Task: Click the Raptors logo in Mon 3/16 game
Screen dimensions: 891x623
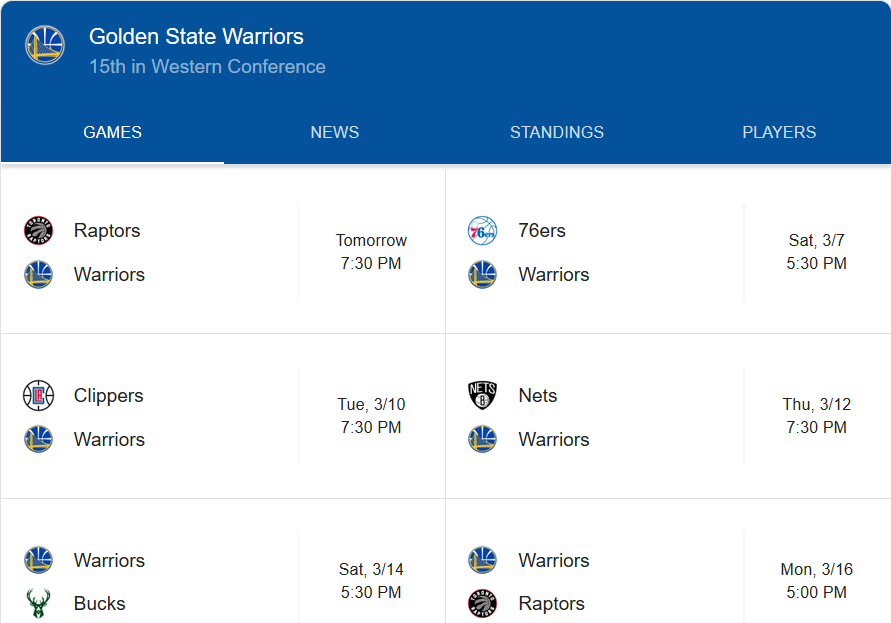Action: coord(482,604)
